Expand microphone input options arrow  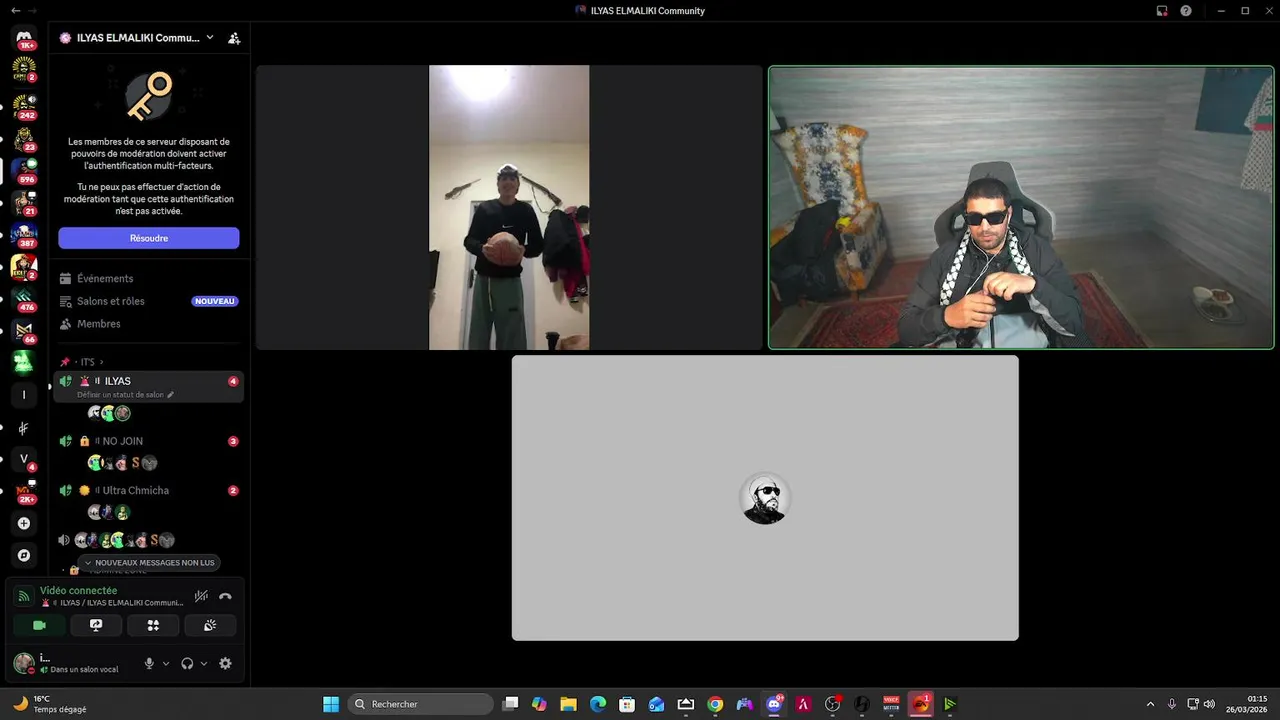tap(166, 663)
